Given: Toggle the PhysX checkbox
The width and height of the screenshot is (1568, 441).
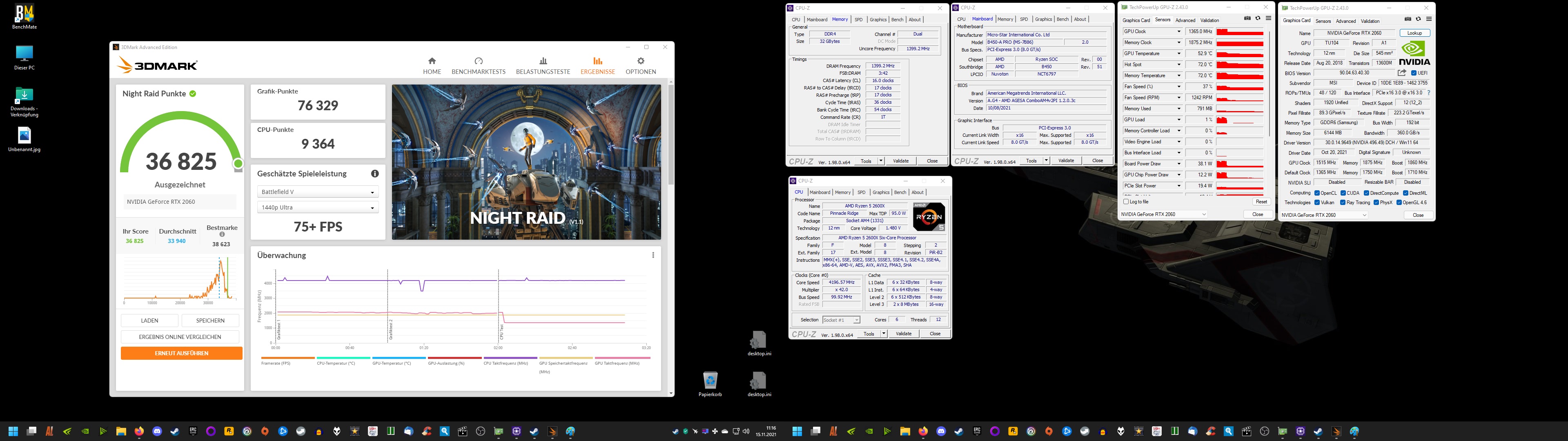Looking at the screenshot, I should click(x=1377, y=203).
